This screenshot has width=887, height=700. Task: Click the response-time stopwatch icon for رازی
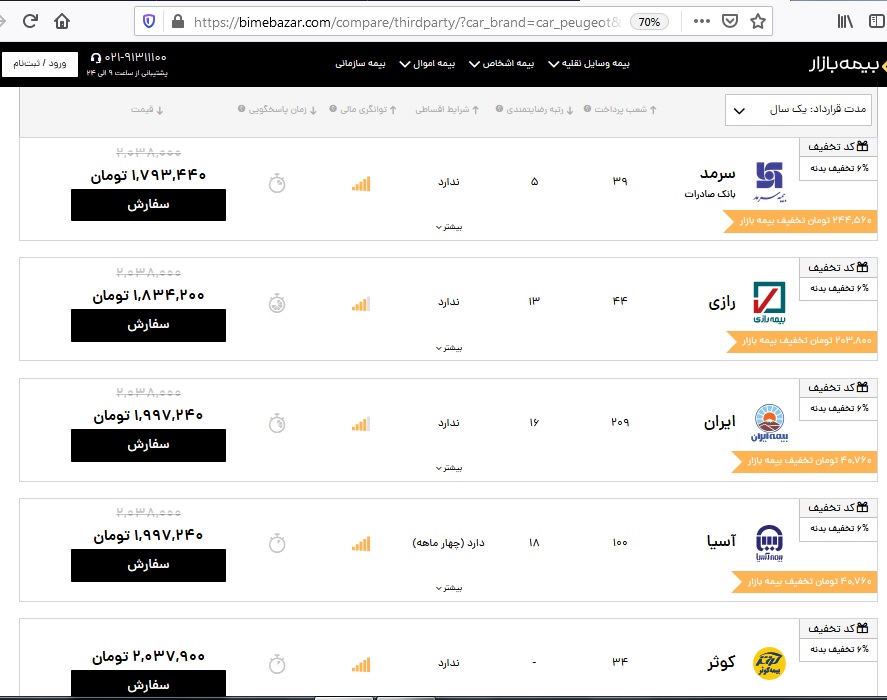[277, 303]
